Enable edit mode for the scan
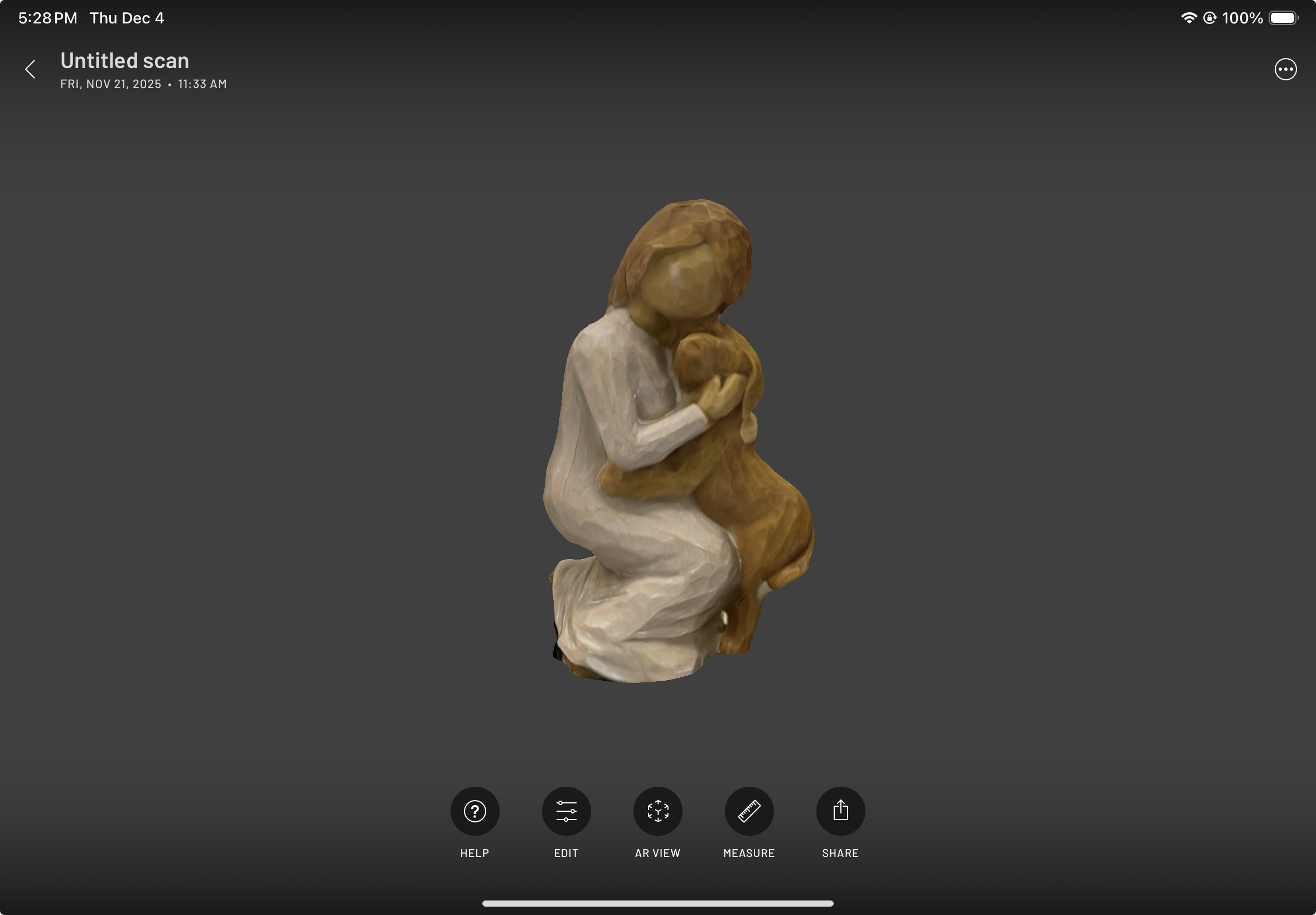This screenshot has width=1316, height=915. (566, 811)
